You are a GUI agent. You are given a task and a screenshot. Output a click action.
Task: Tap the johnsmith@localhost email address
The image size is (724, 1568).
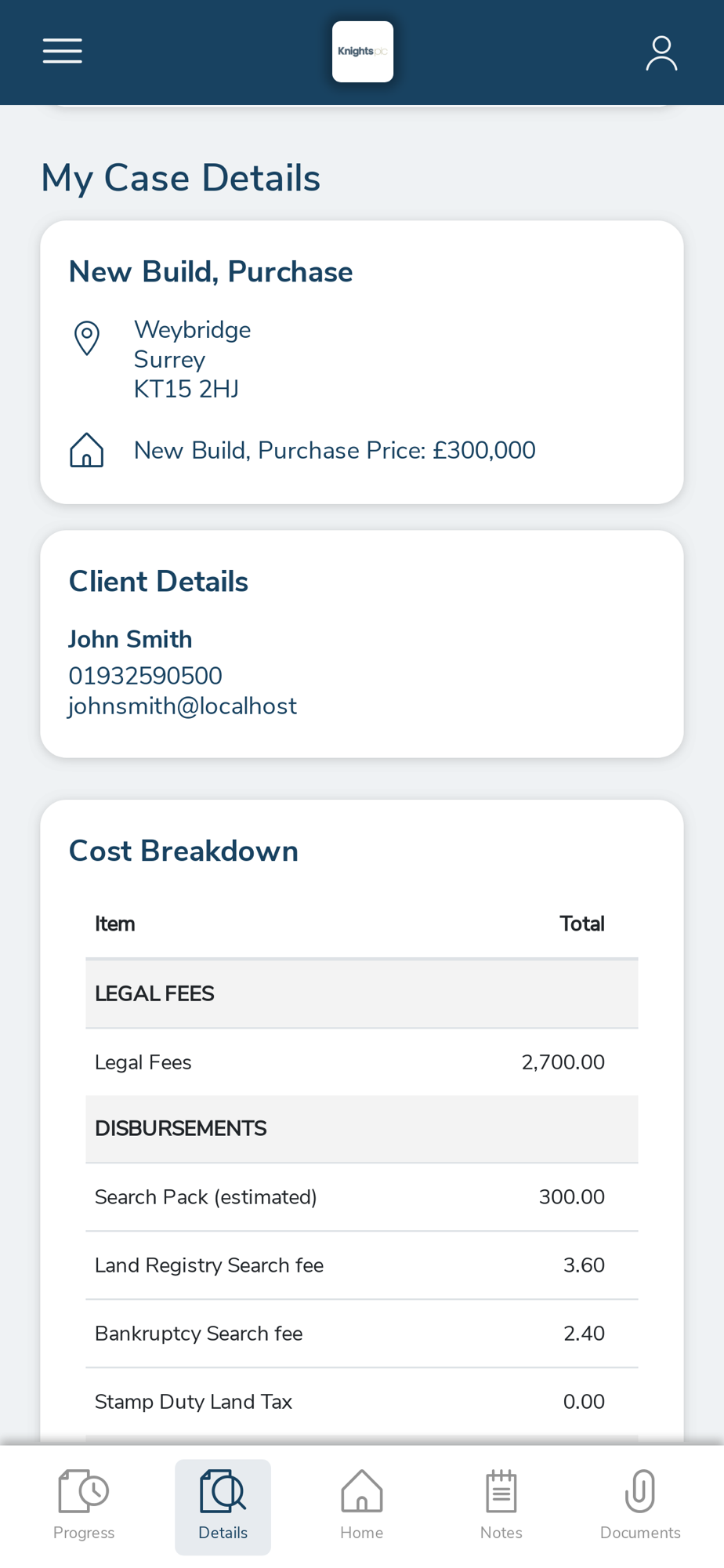[x=183, y=706]
